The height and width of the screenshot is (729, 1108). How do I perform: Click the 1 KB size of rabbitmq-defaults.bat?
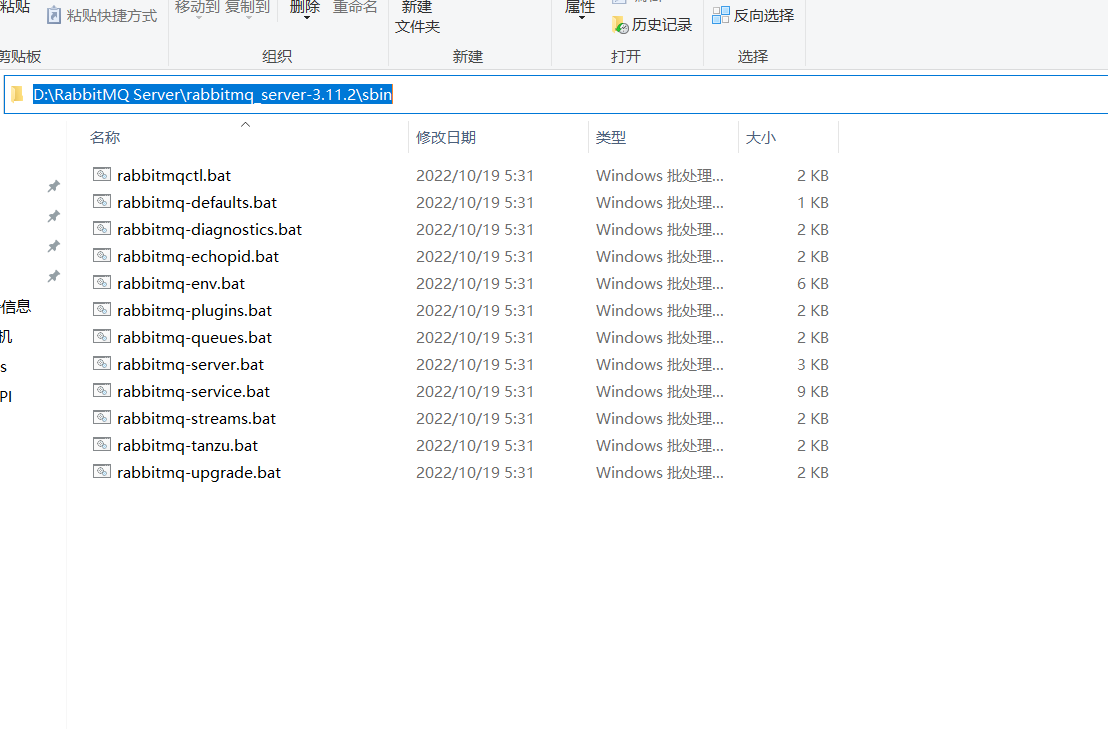(x=813, y=203)
